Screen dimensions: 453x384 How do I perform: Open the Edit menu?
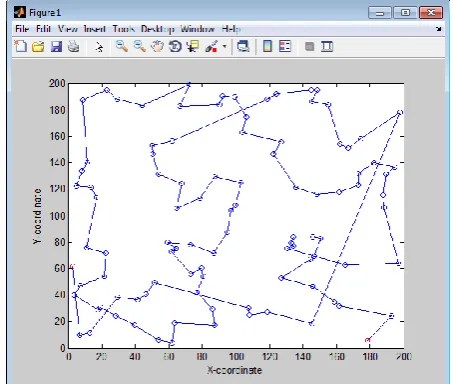pyautogui.click(x=43, y=29)
